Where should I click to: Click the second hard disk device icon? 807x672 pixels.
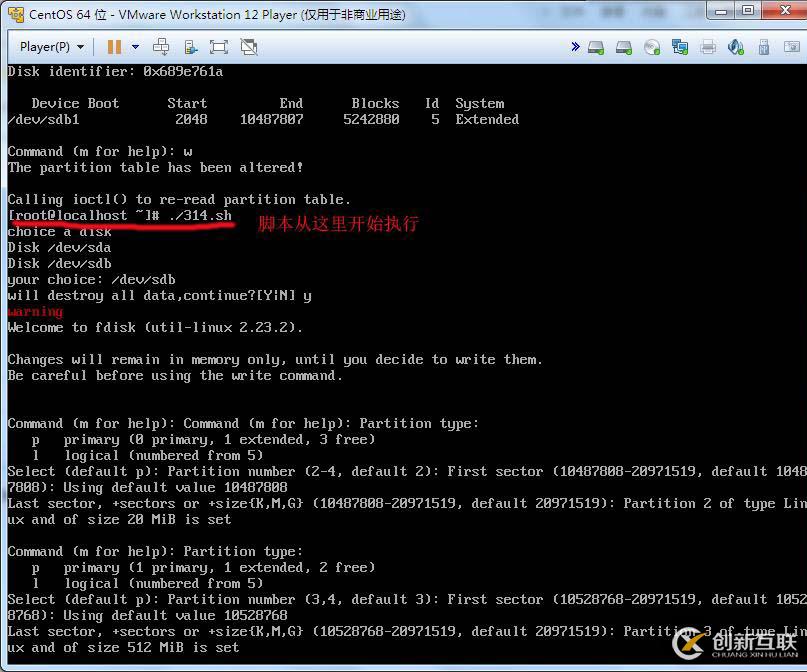click(624, 48)
